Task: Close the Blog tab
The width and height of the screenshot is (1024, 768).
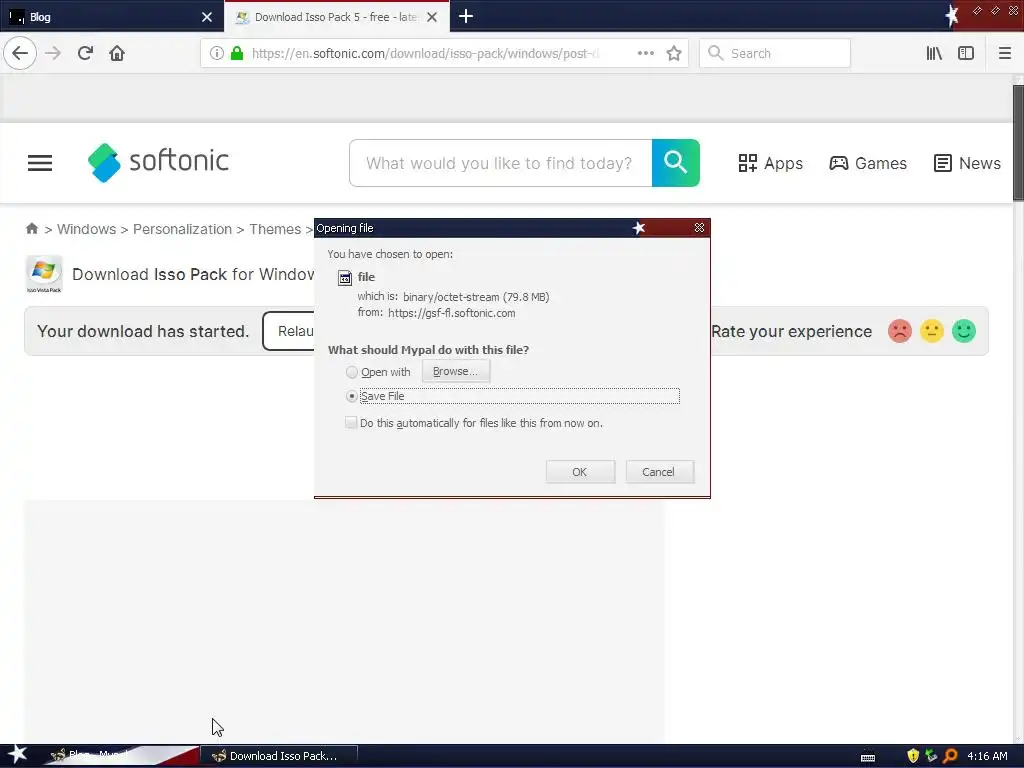Action: point(207,17)
